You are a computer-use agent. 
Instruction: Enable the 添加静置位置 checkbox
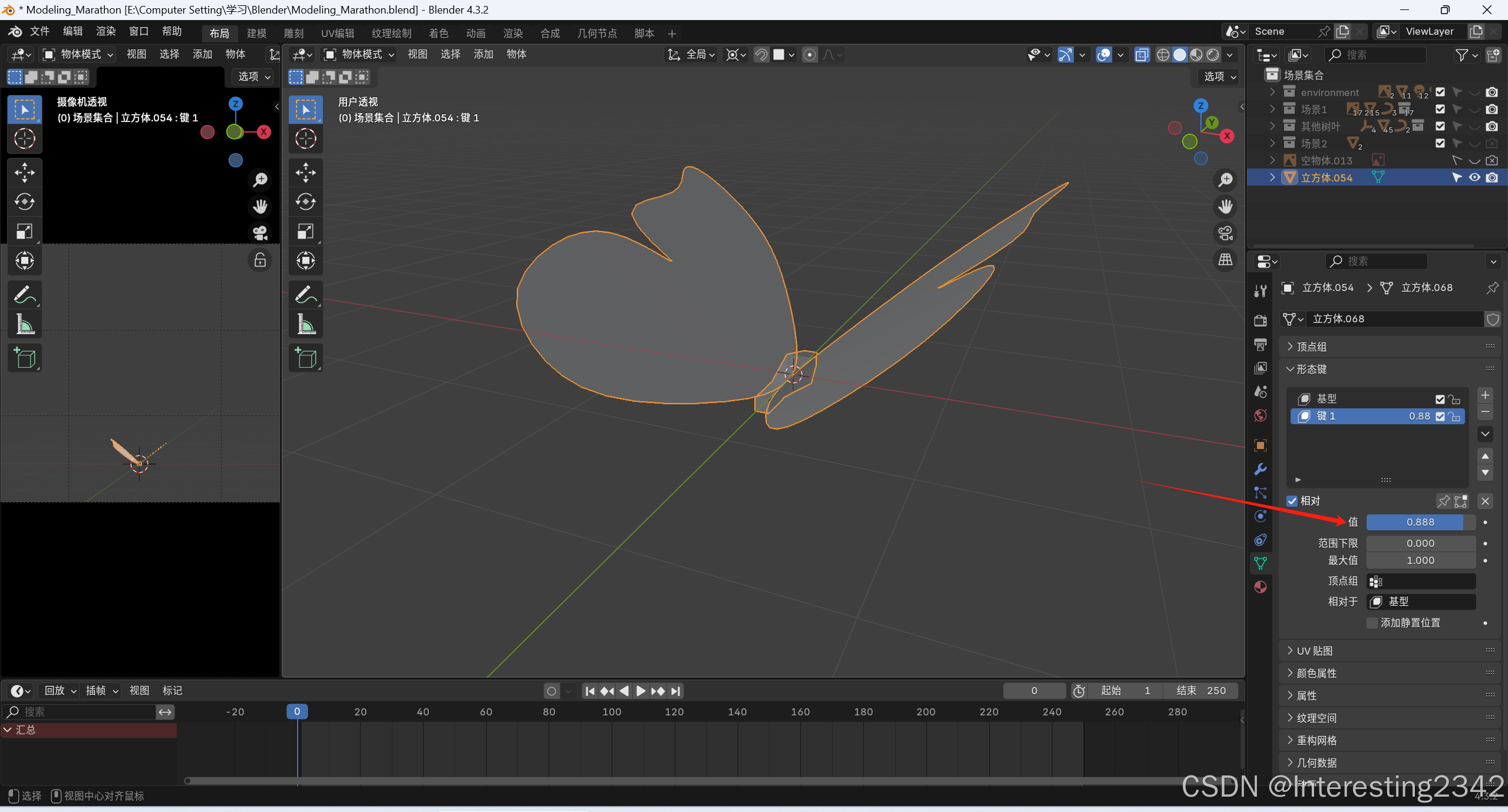(1372, 623)
